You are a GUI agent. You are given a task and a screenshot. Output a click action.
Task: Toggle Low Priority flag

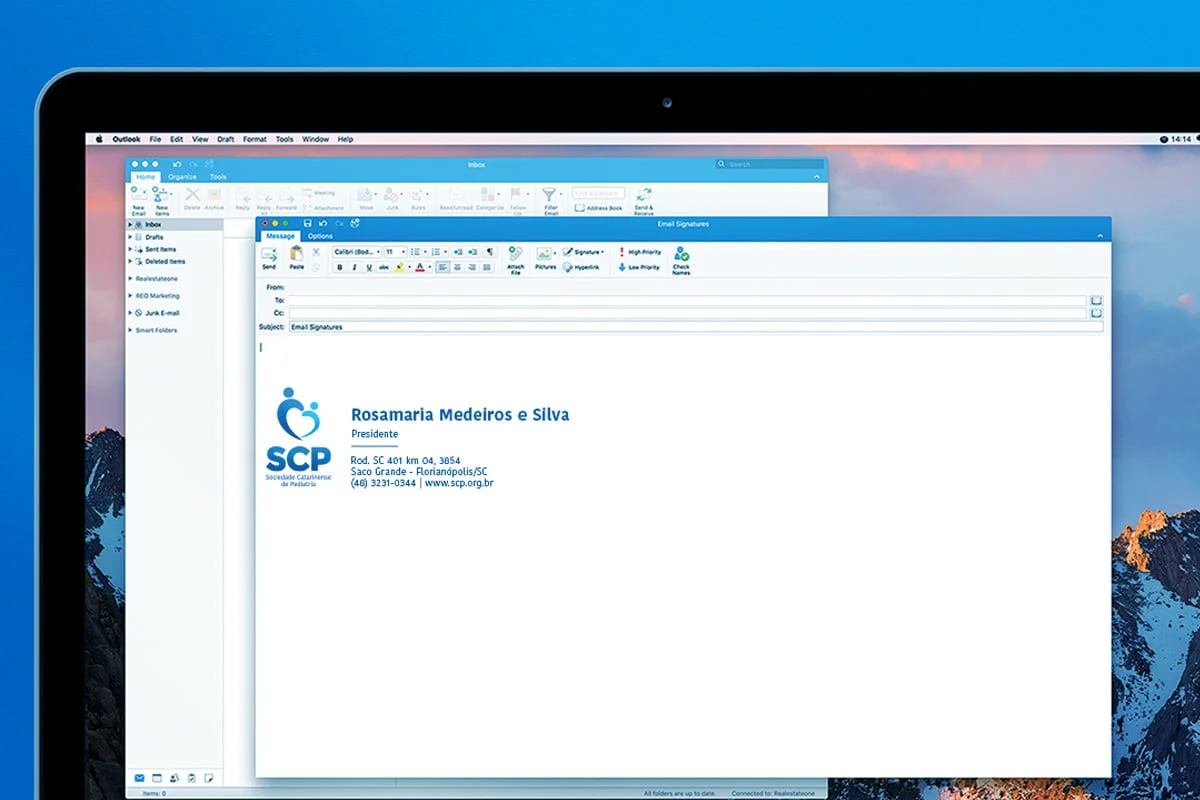[x=639, y=267]
